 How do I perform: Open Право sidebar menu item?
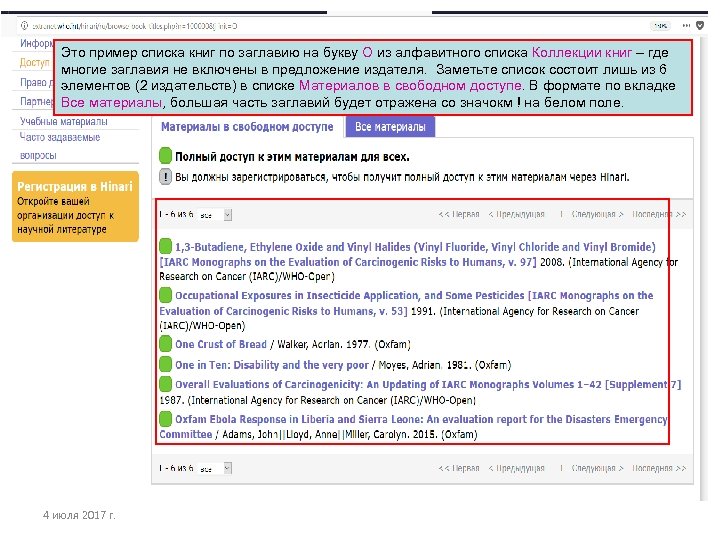click(36, 82)
